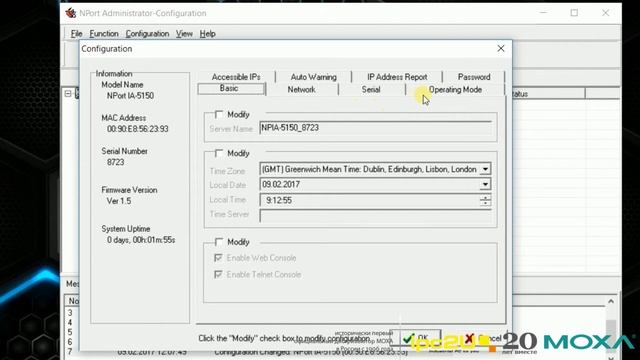Toggle Enable Web Console checkbox

pos(218,258)
